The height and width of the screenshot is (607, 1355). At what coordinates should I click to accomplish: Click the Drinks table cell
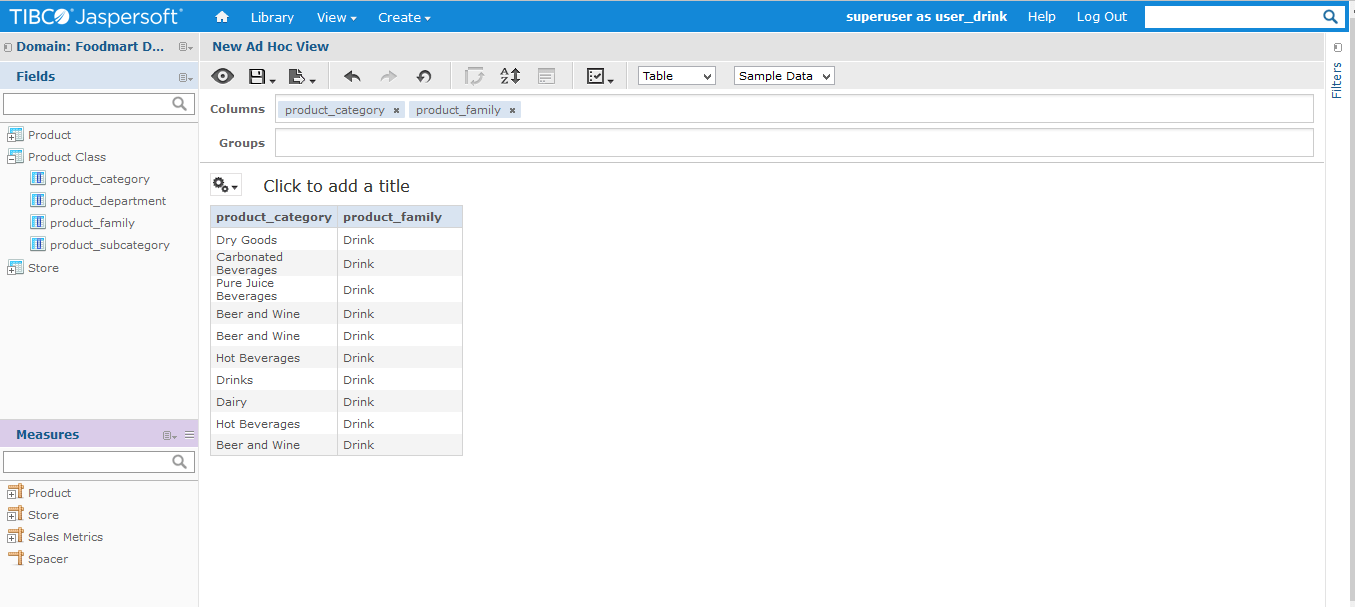pos(274,380)
